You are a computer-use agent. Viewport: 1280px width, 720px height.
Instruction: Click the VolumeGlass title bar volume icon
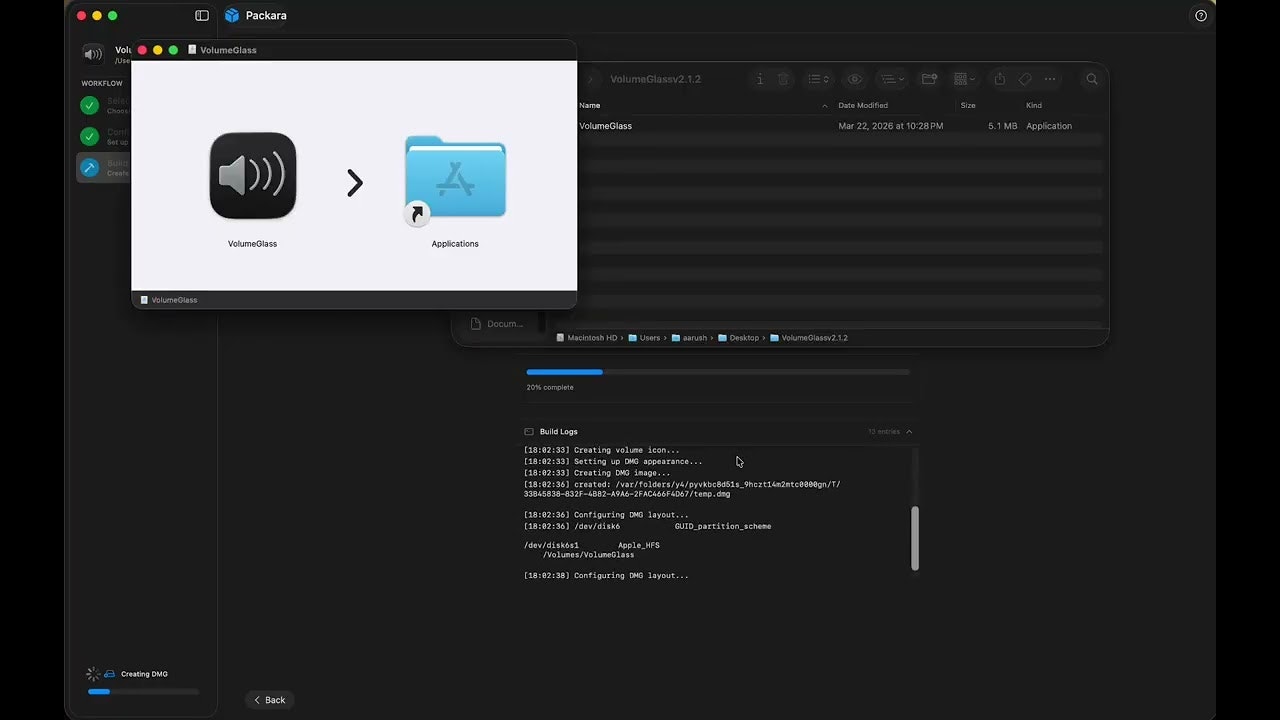pyautogui.click(x=192, y=50)
